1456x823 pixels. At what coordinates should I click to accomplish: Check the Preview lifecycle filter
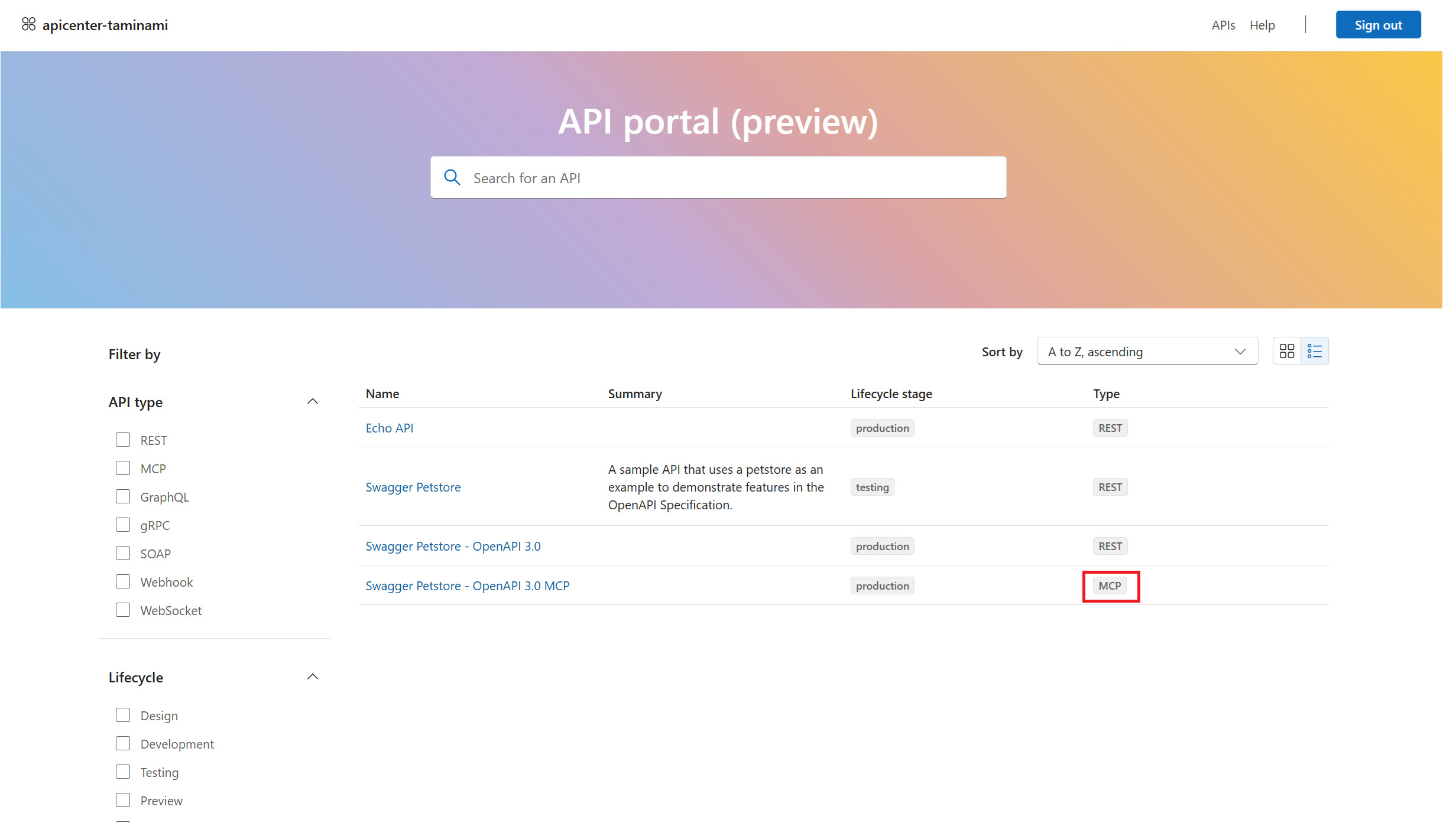123,801
